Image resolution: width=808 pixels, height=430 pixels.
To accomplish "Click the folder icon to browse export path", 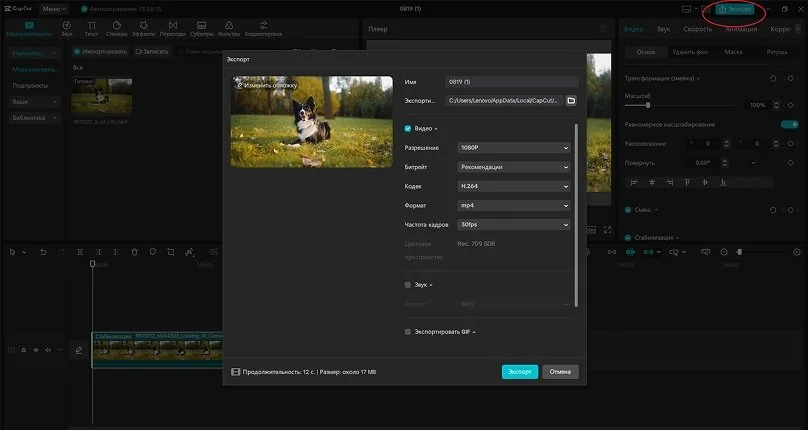I will click(571, 101).
